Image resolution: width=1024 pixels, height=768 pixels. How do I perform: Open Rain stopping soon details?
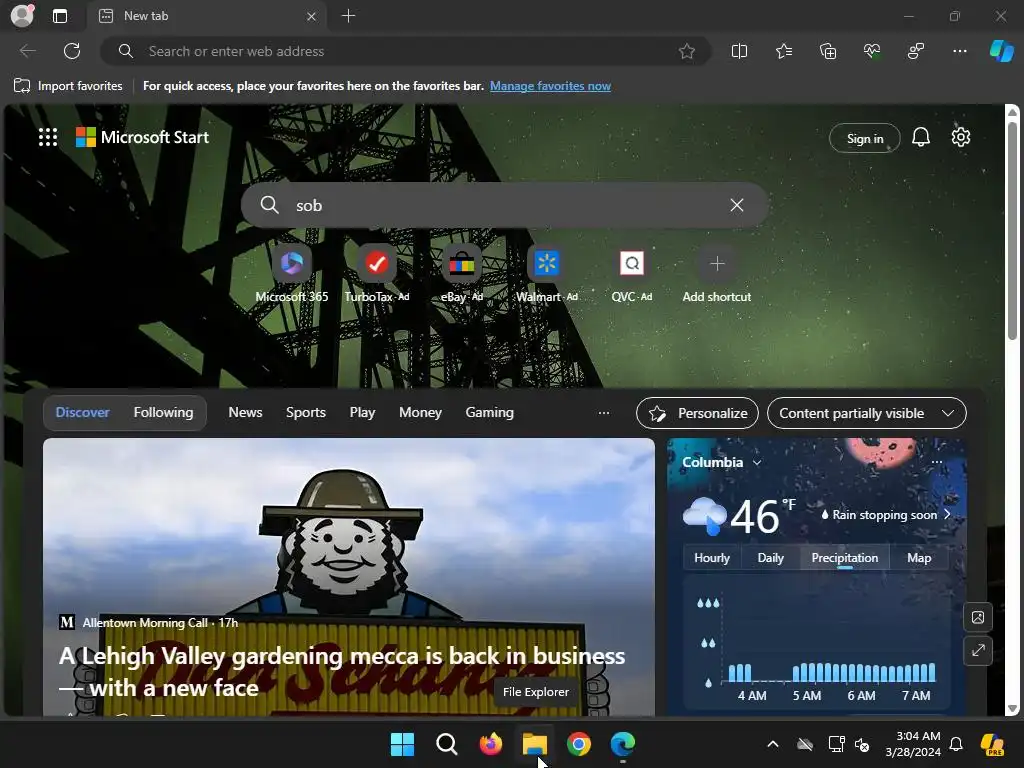tap(886, 515)
